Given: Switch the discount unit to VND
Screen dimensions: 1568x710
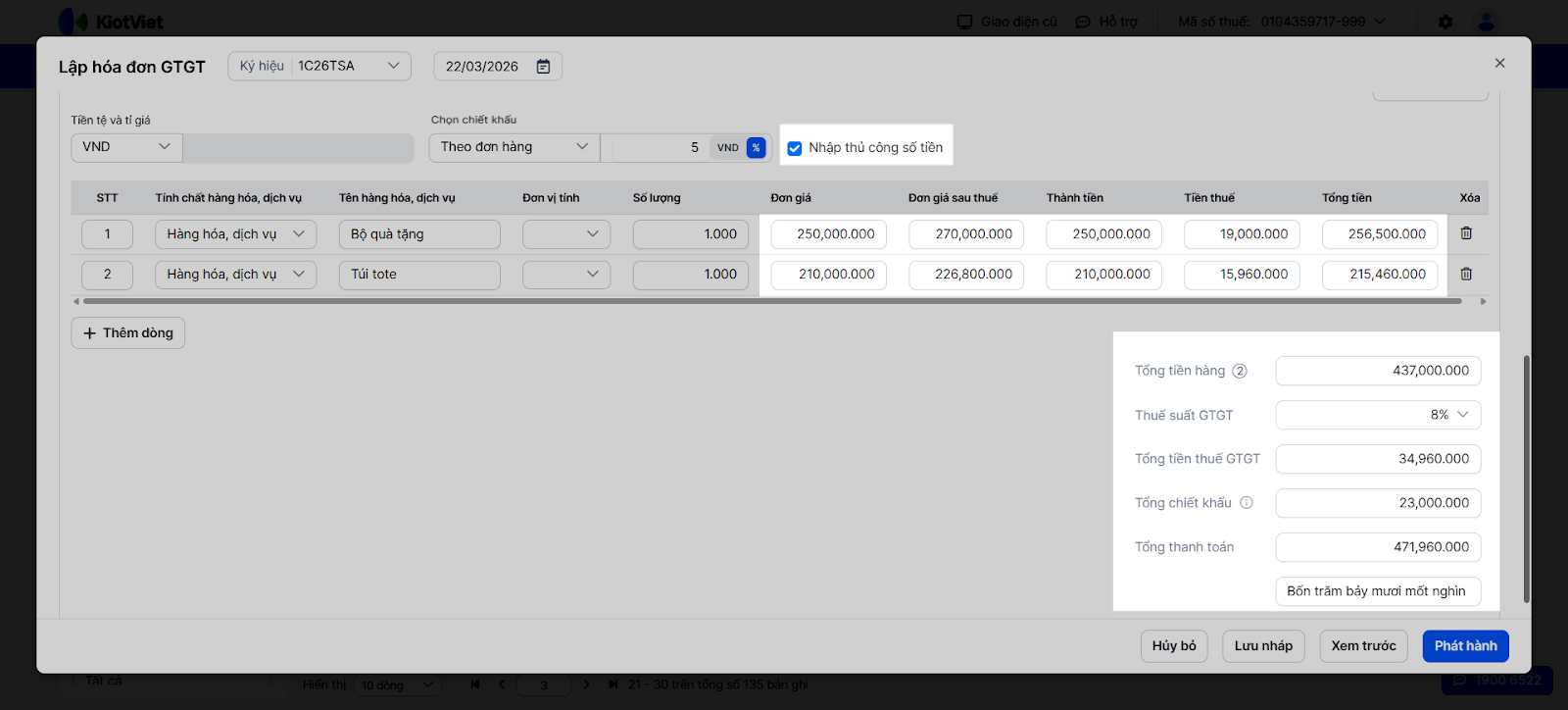Looking at the screenshot, I should point(727,148).
